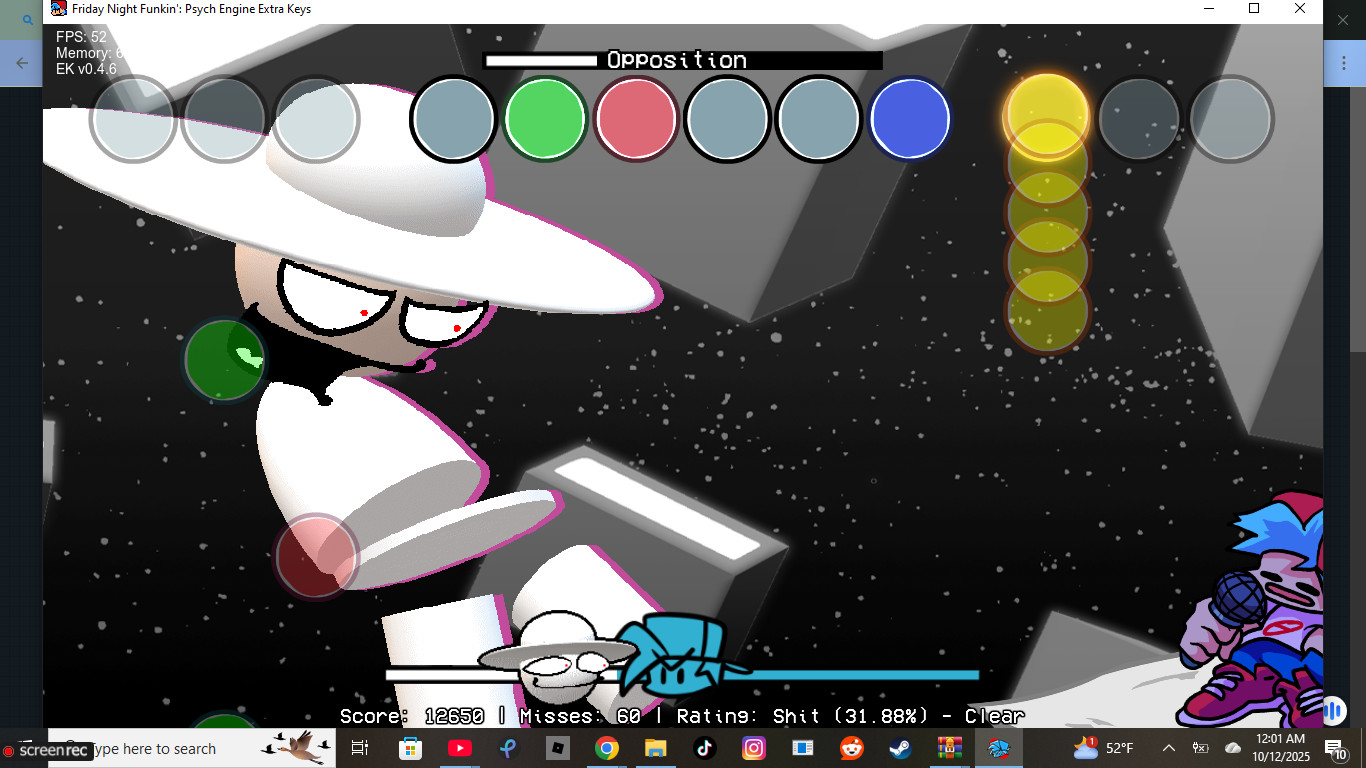Click the Friday Night Funkin' title bar icon
The height and width of the screenshot is (768, 1366).
[59, 9]
